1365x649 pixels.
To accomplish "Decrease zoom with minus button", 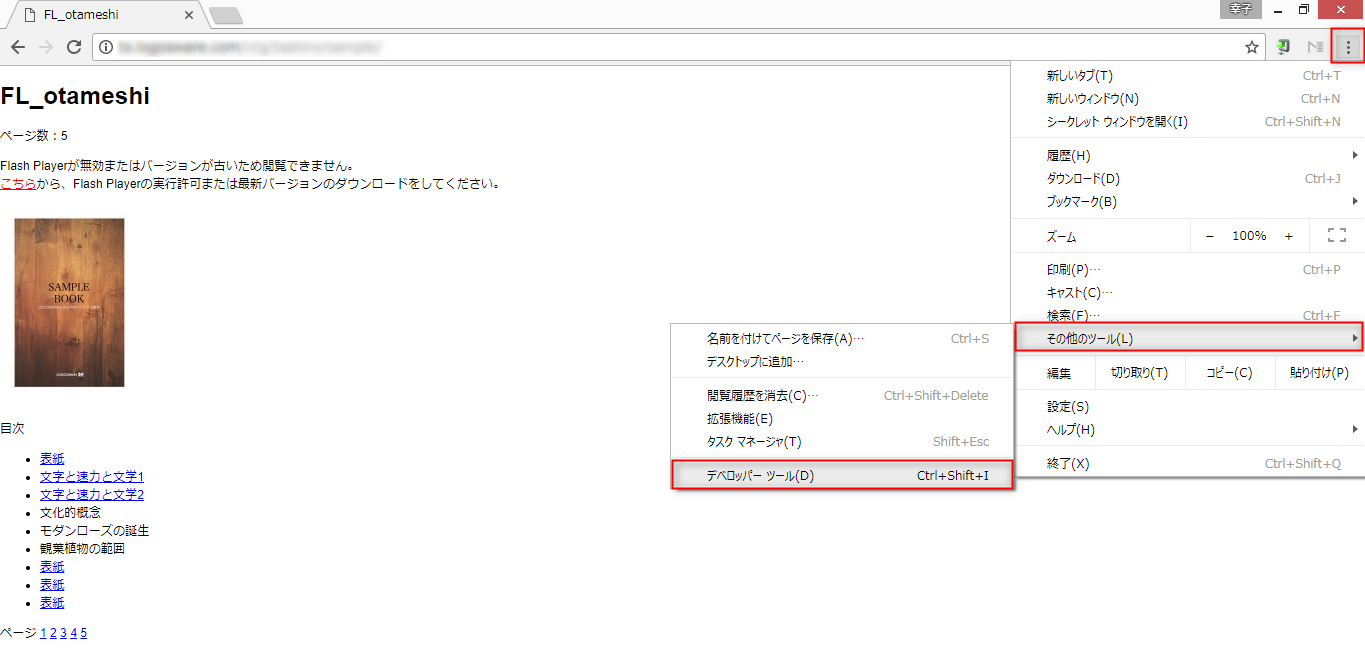I will (1209, 236).
